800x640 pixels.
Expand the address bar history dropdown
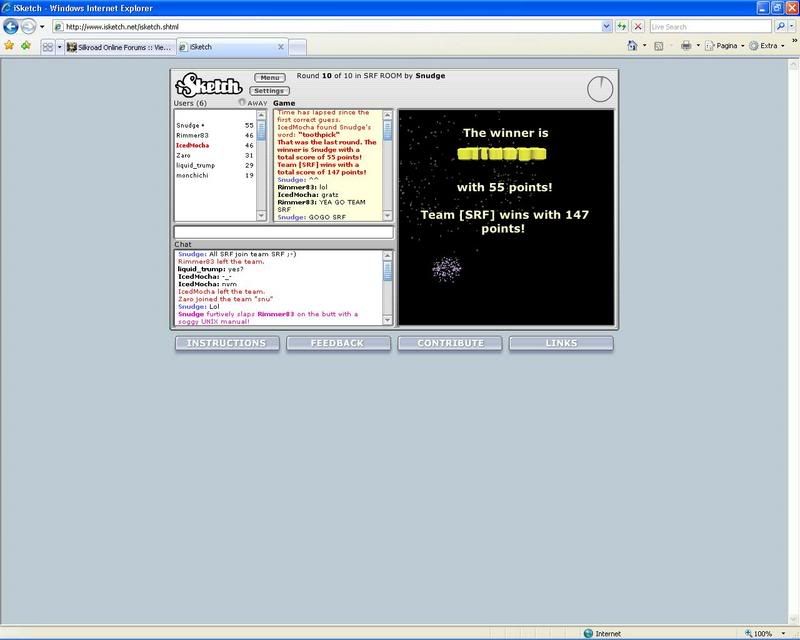606,27
